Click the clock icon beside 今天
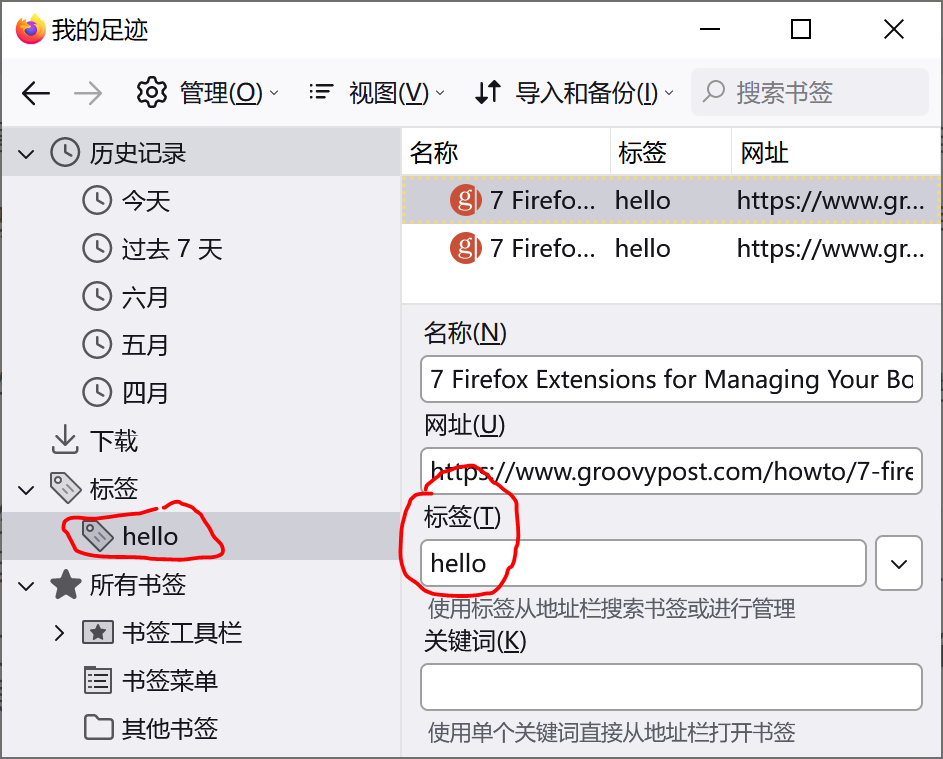 (x=97, y=201)
